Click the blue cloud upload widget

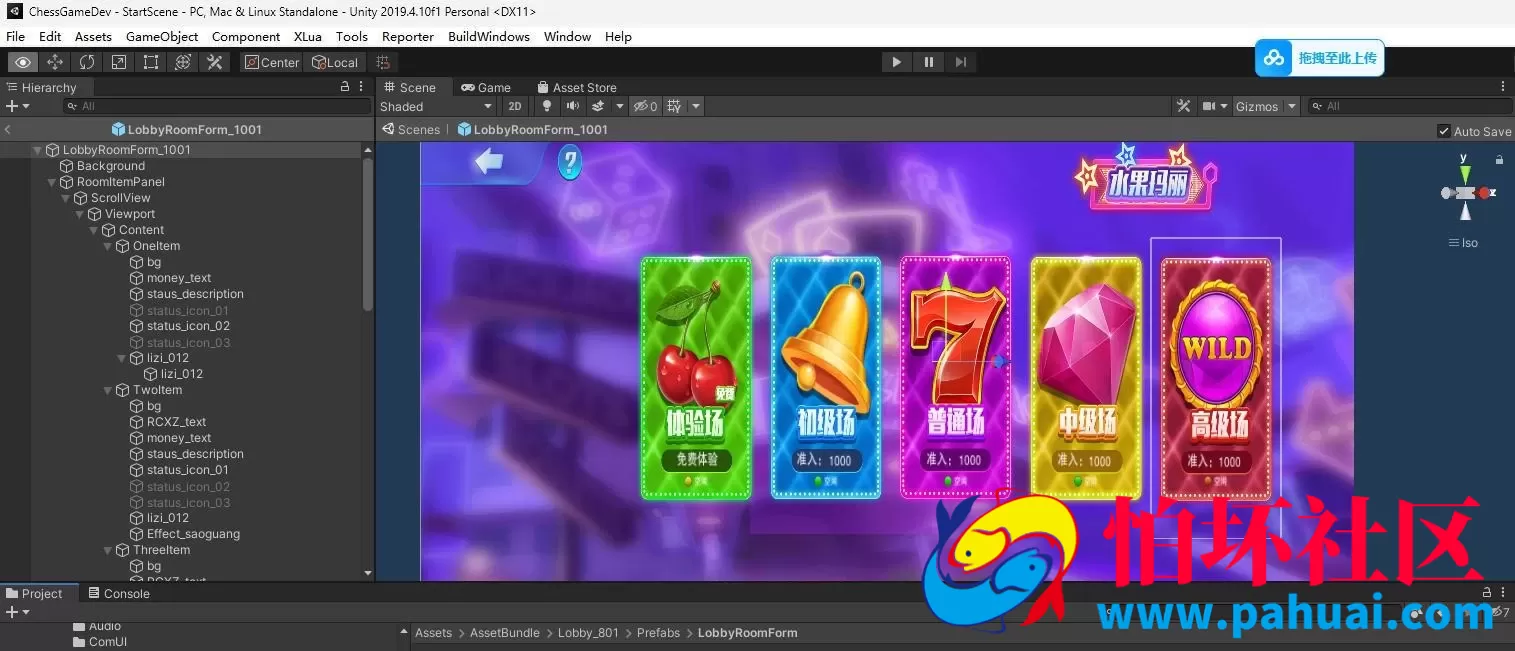(x=1319, y=58)
